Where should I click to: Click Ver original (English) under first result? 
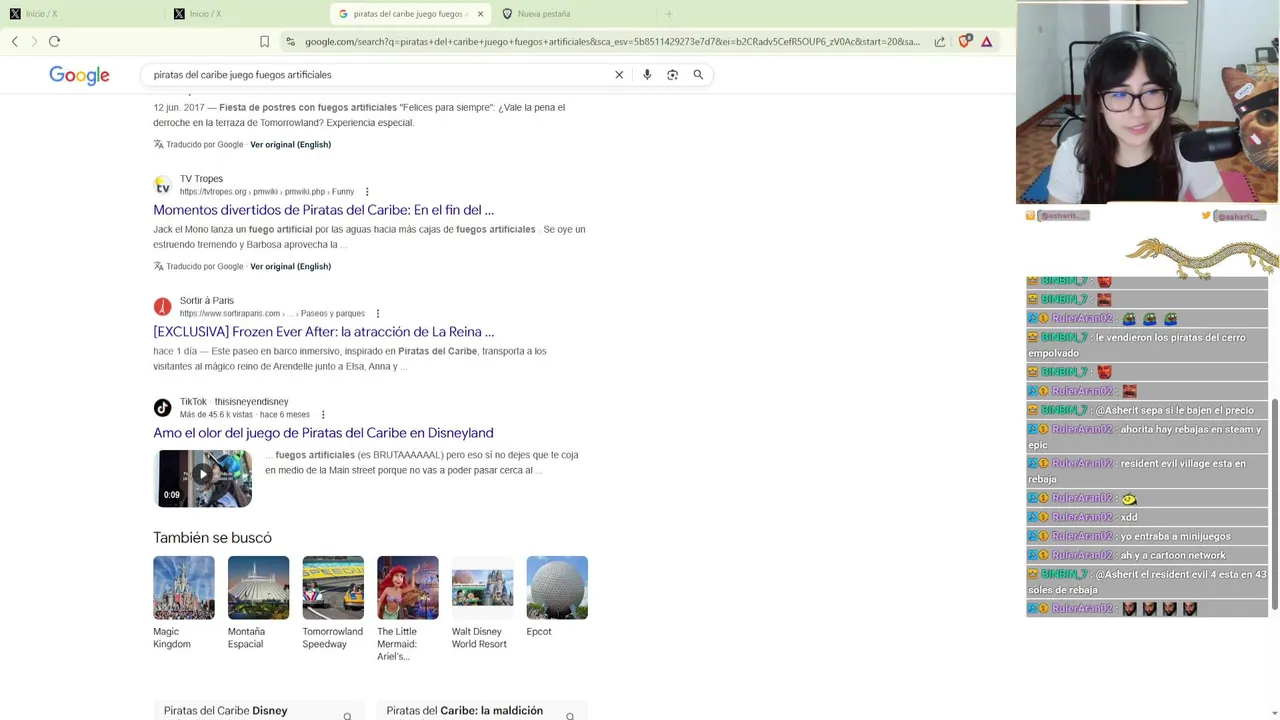click(x=290, y=144)
